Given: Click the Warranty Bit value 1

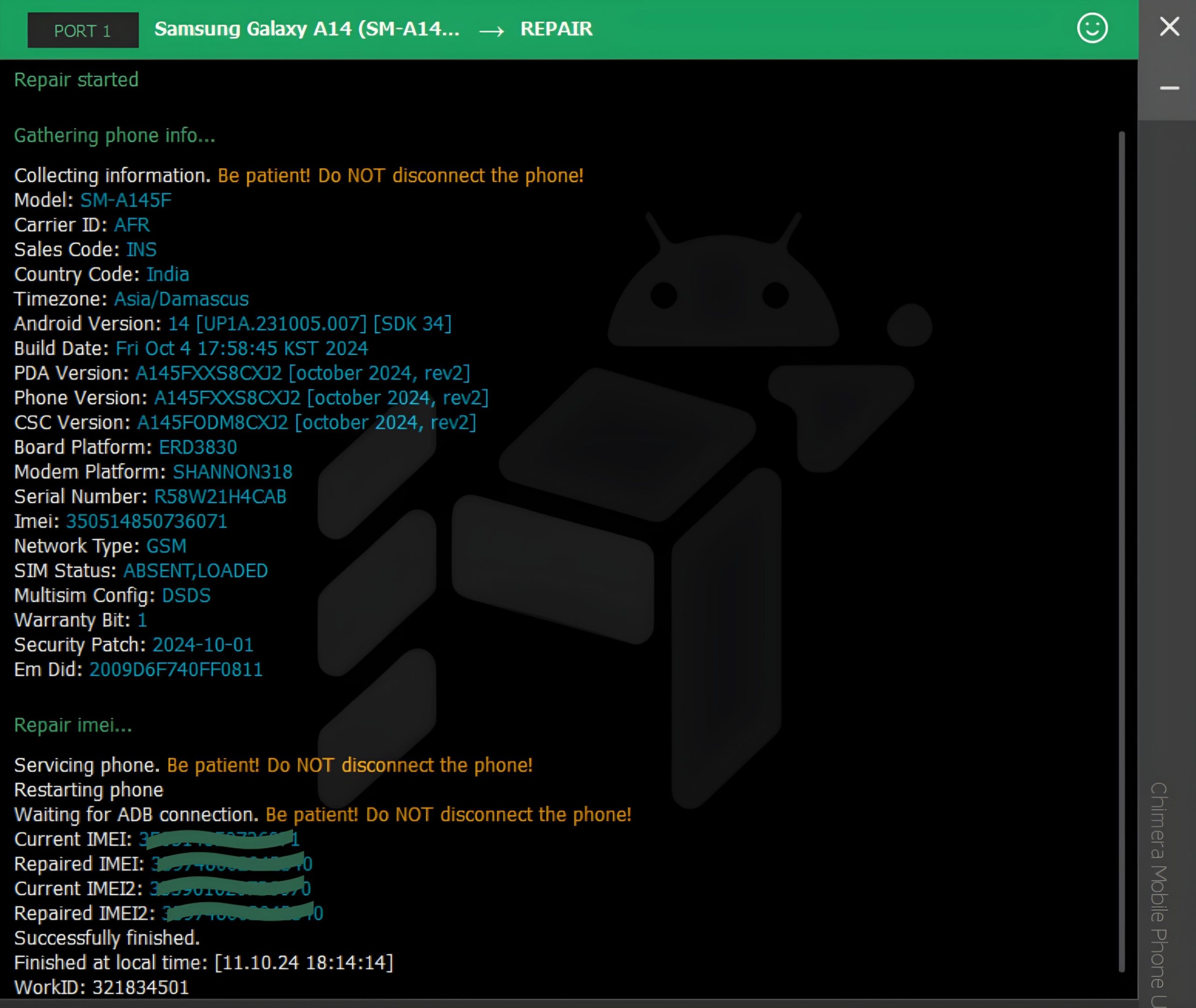Looking at the screenshot, I should [142, 620].
